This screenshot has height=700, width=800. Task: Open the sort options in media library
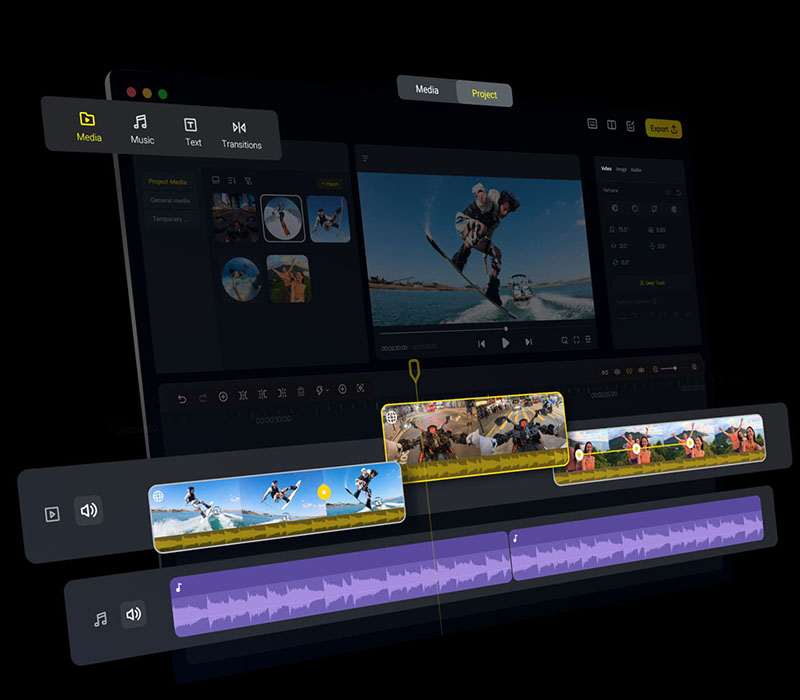[232, 180]
